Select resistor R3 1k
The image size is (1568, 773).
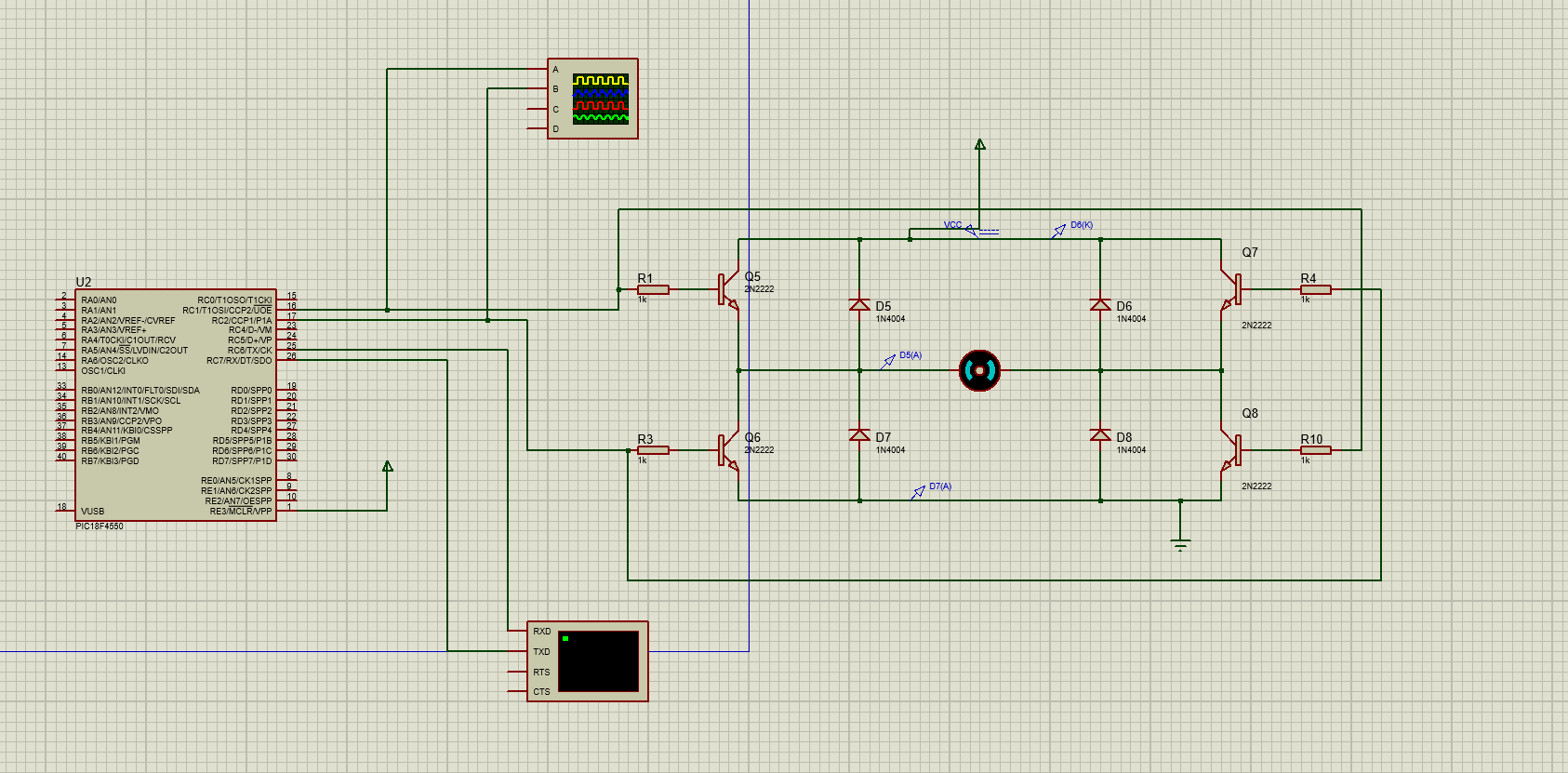click(653, 450)
